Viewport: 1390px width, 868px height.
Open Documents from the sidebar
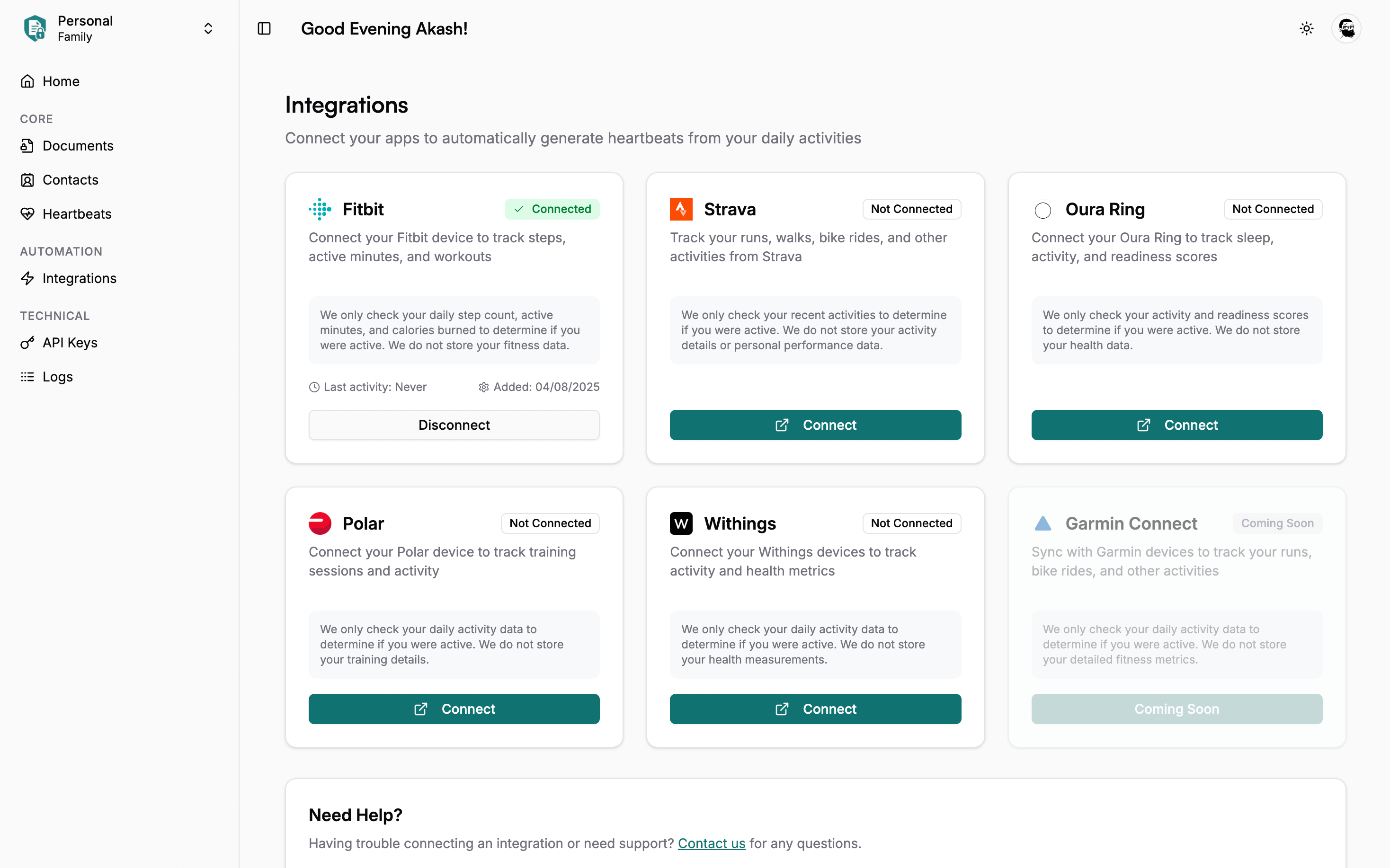78,146
